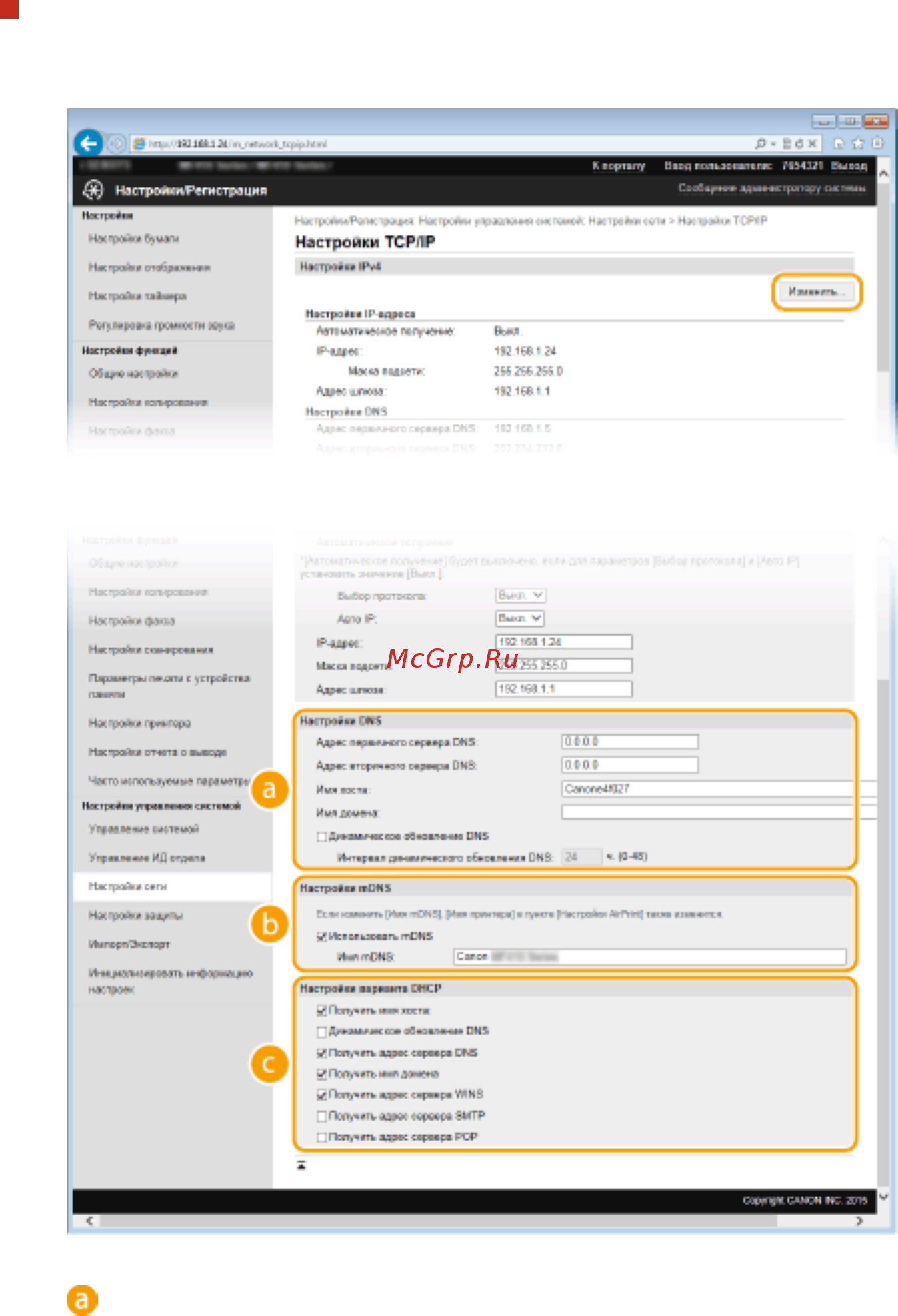
Task: Click the vertical scrollbar down arrow at the bottom
Action: (x=883, y=1197)
